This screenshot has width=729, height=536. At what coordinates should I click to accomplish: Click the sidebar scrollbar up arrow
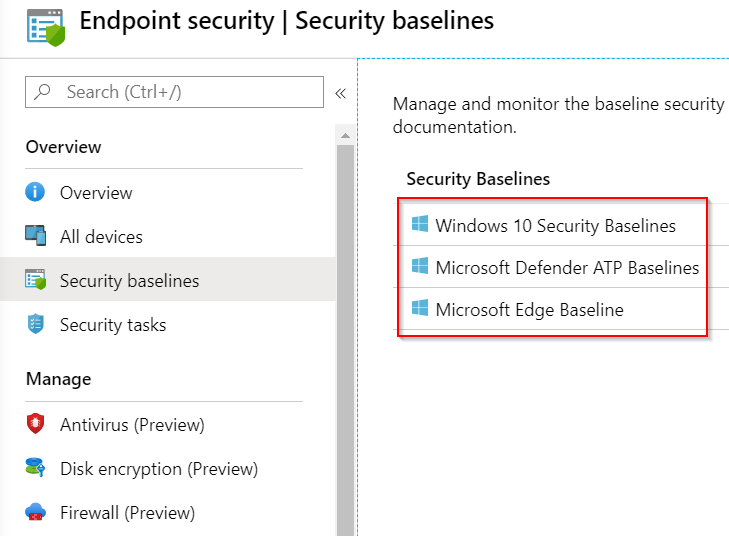345,135
